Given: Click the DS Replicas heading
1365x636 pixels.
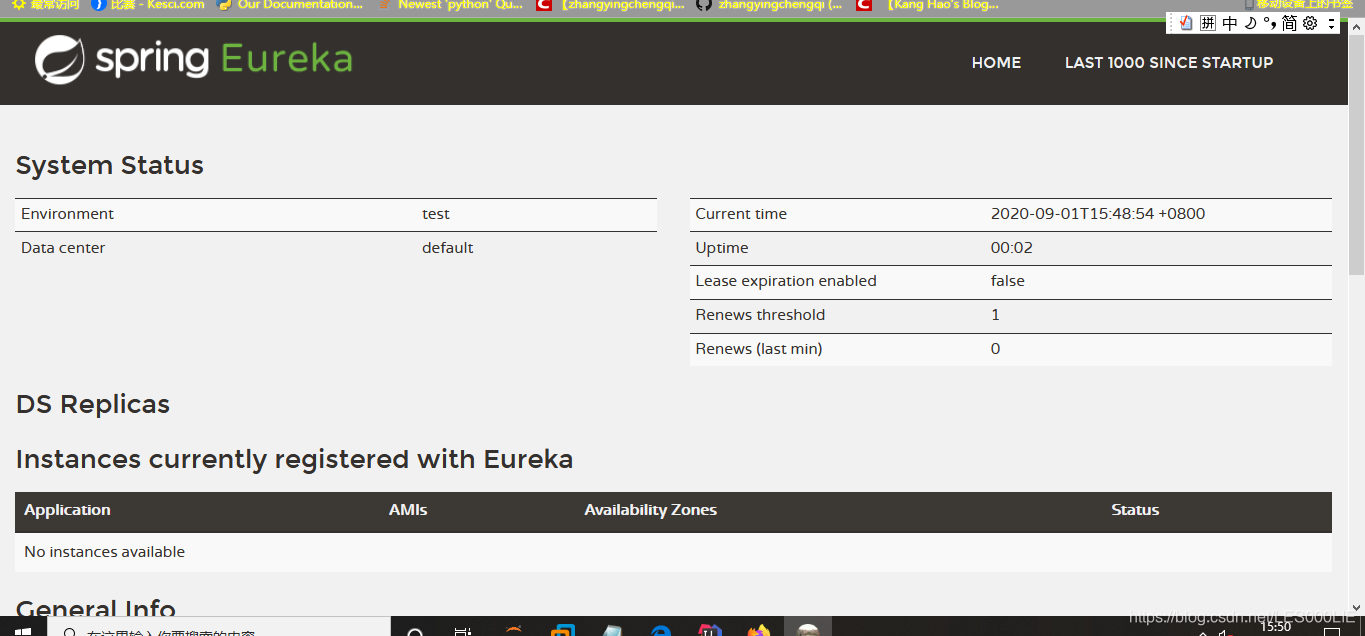Looking at the screenshot, I should [x=93, y=404].
